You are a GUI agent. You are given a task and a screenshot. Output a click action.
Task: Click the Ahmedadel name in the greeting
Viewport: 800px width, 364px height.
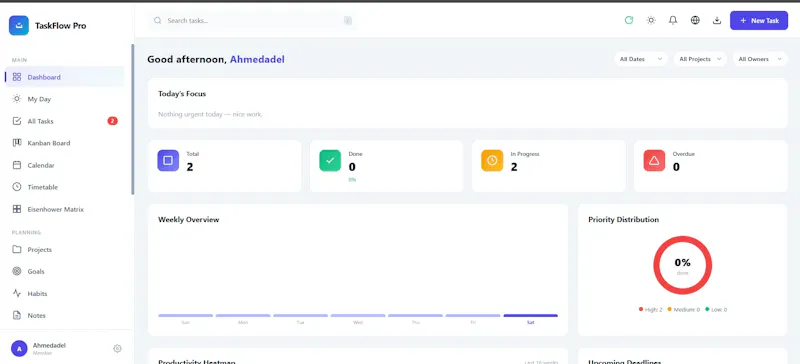(257, 59)
